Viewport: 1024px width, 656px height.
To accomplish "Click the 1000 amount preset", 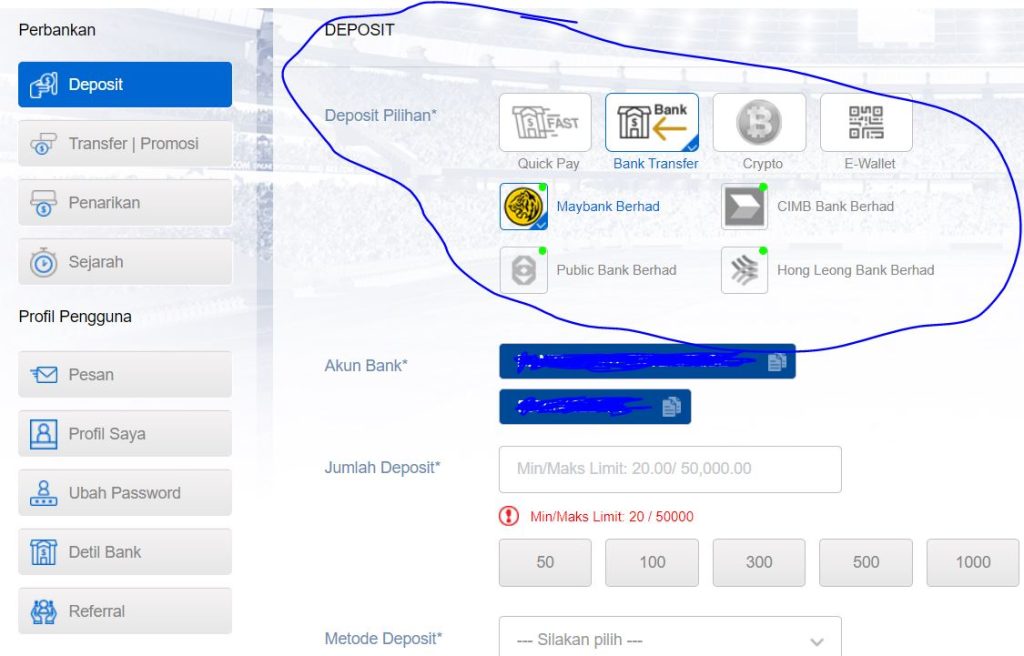I will click(x=972, y=562).
